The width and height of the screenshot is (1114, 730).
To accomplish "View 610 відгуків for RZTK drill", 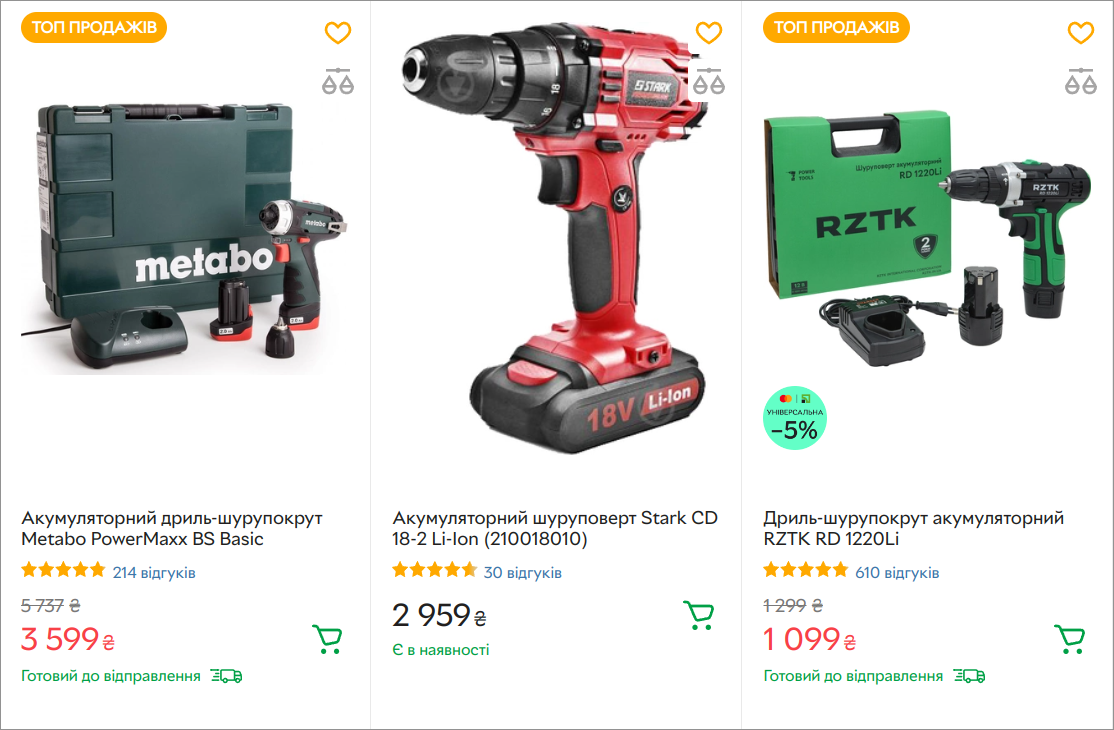I will [897, 572].
